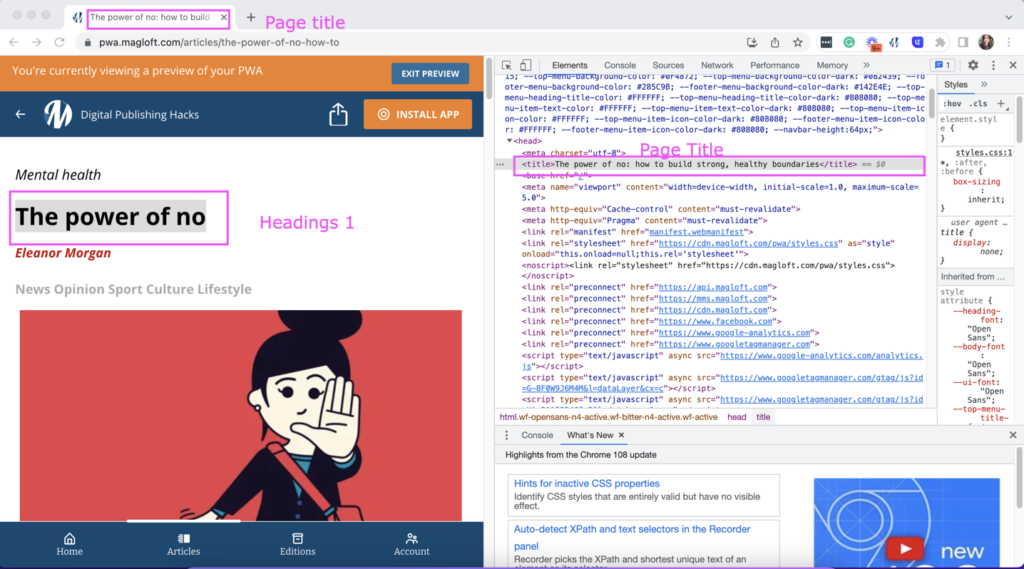Viewport: 1024px width, 569px height.
Task: Open the api.magloft.com preconnect link
Action: pos(713,287)
